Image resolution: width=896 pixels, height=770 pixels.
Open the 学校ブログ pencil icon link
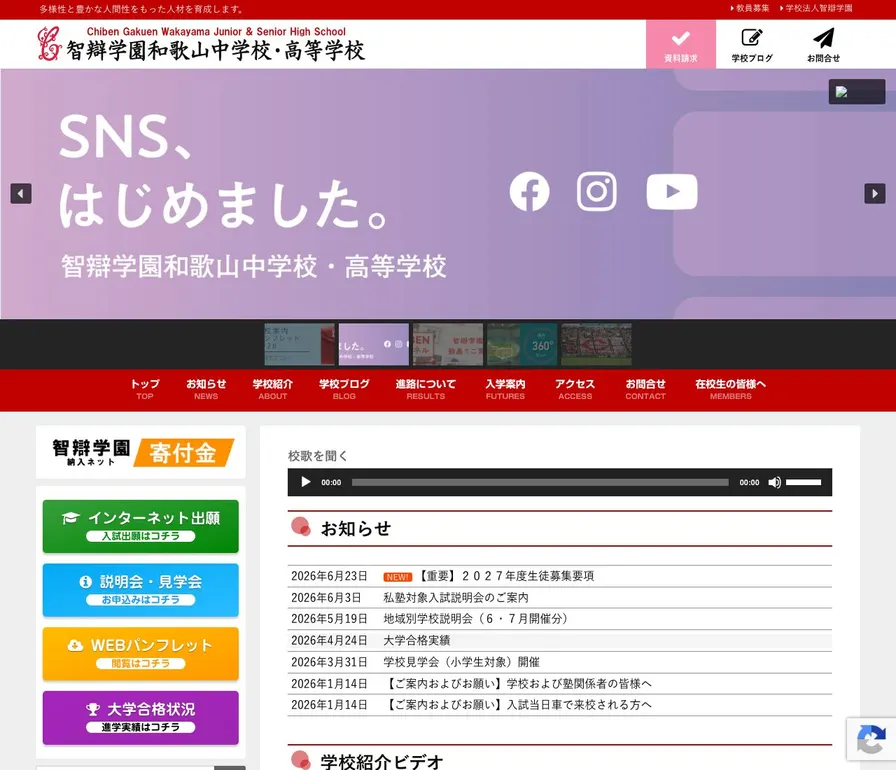[x=752, y=45]
